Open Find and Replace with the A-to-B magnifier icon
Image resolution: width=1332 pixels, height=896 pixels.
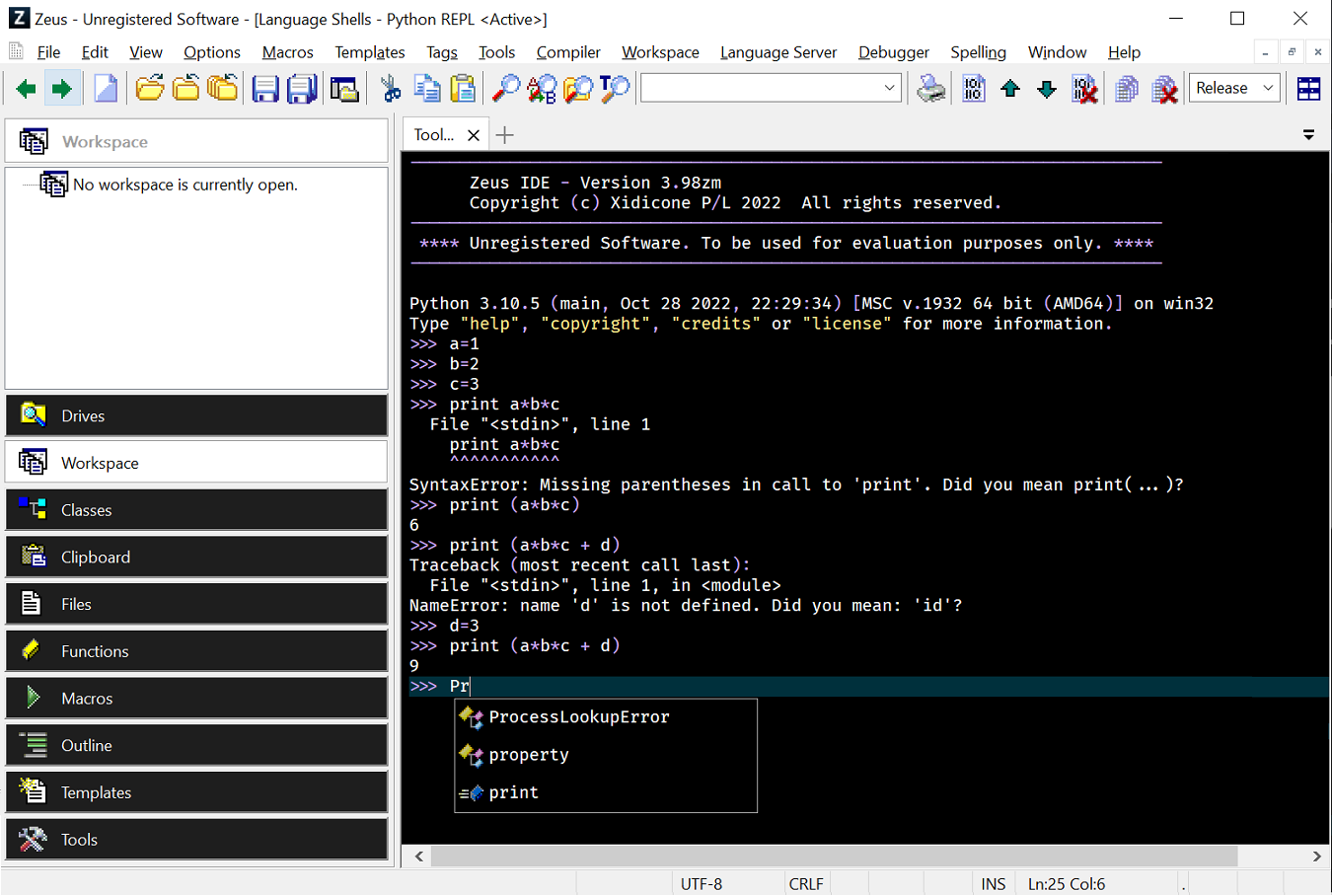click(x=542, y=89)
